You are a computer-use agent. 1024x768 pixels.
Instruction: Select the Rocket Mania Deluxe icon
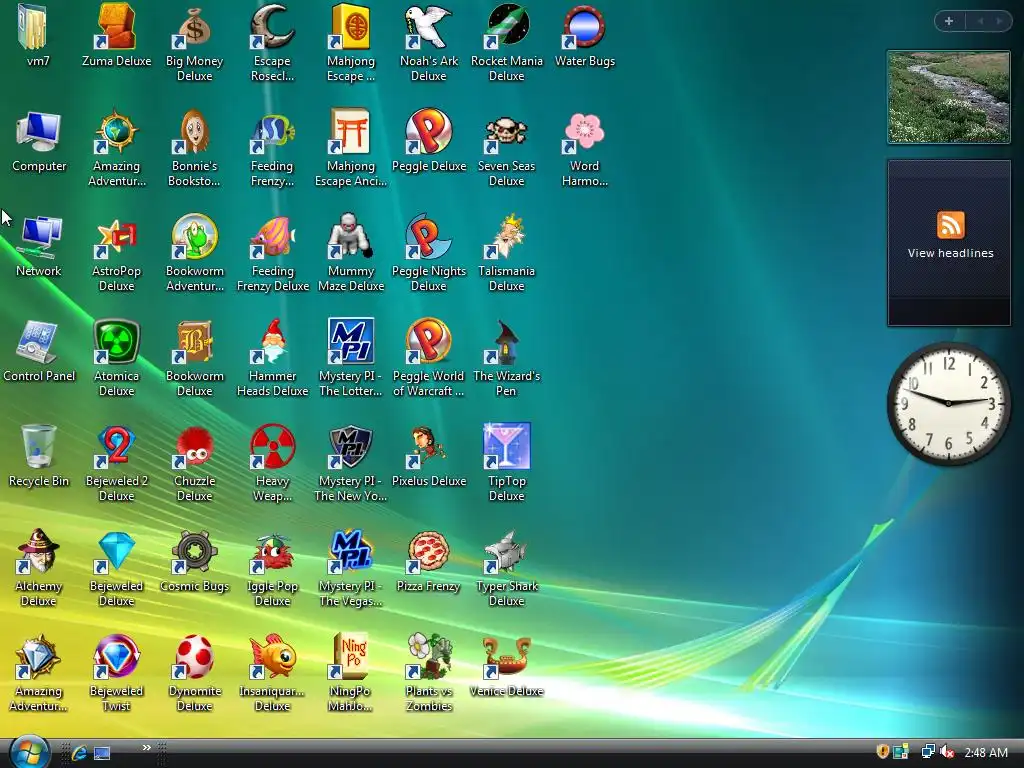point(507,26)
